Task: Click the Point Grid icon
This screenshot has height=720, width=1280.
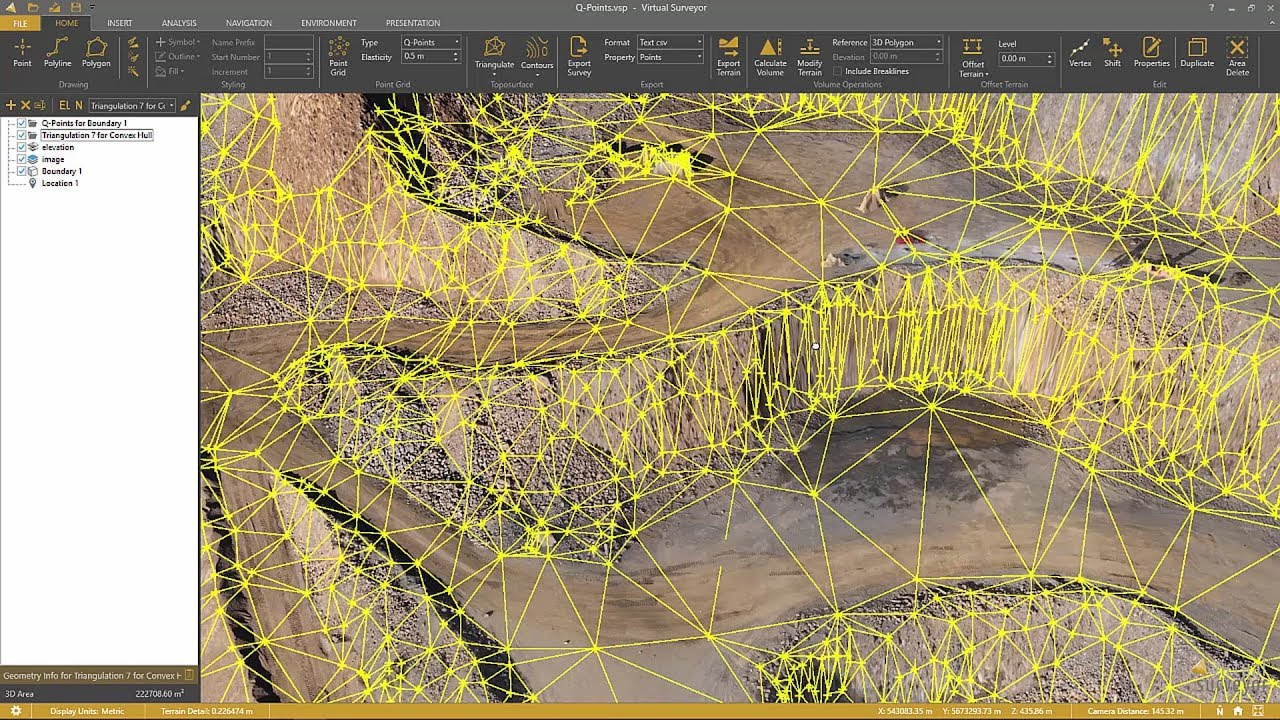Action: [x=338, y=56]
